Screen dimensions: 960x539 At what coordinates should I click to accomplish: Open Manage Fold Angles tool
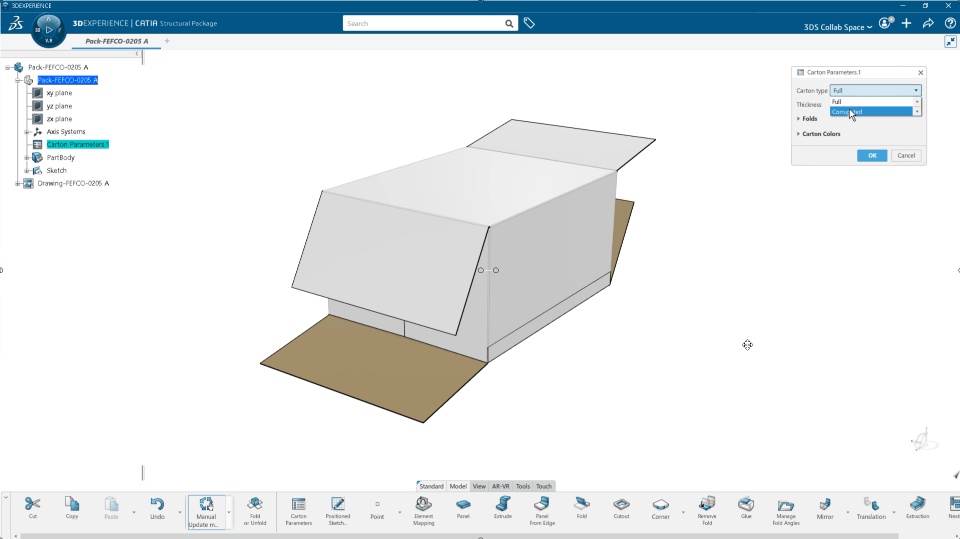coord(786,511)
